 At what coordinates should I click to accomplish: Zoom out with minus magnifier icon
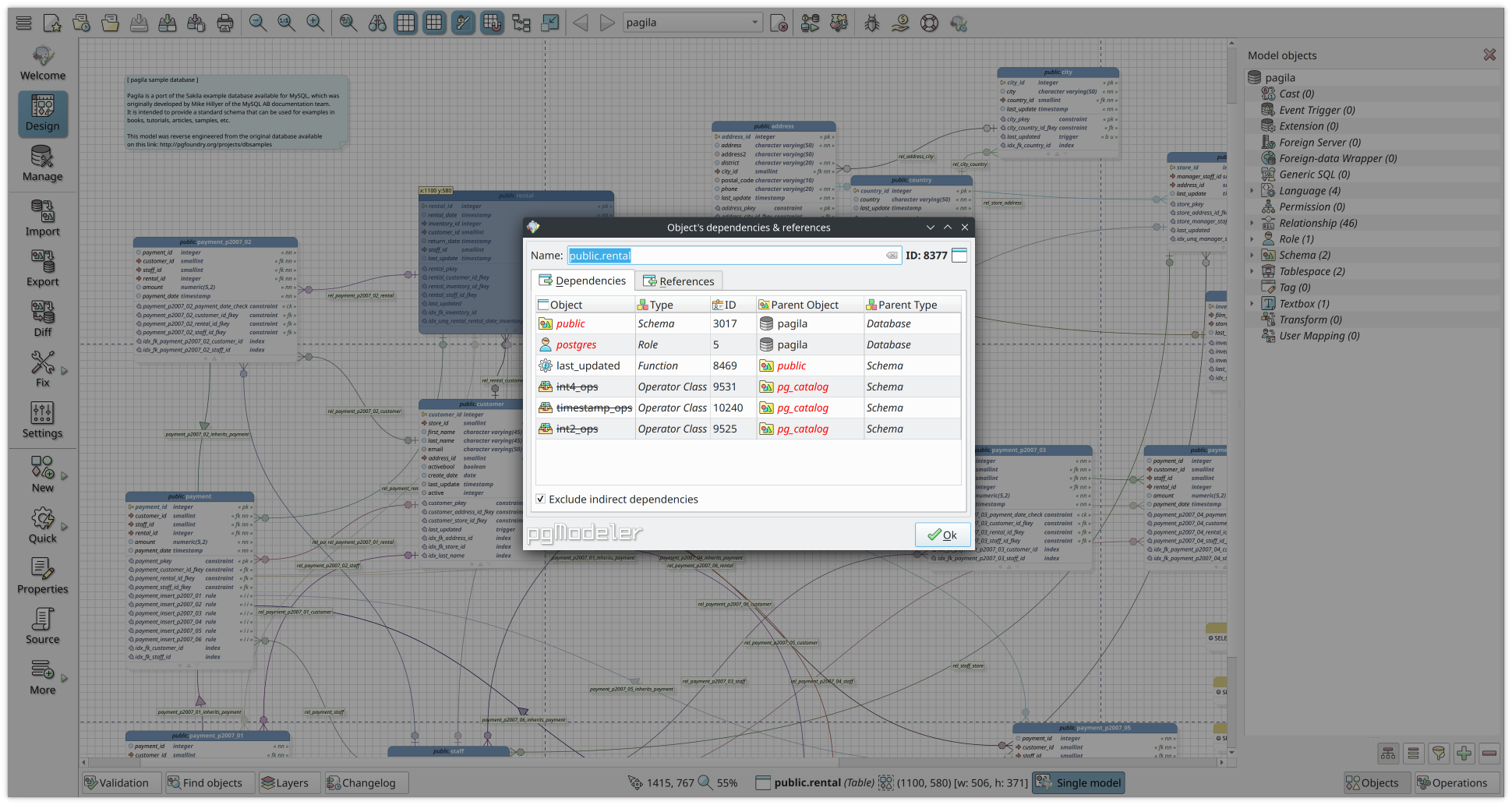tap(257, 23)
